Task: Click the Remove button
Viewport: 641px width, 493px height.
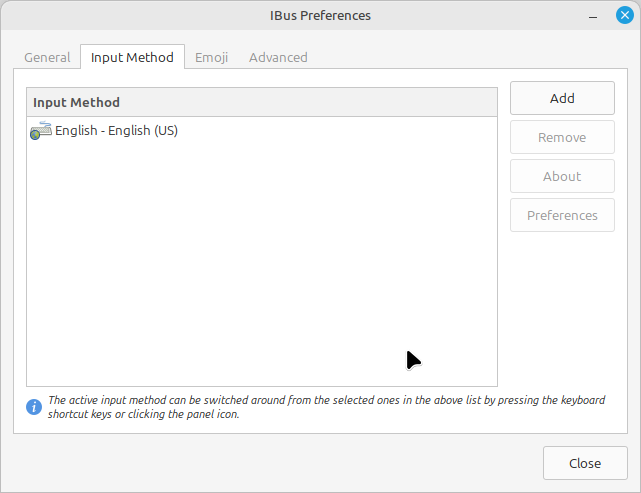Action: 562,137
